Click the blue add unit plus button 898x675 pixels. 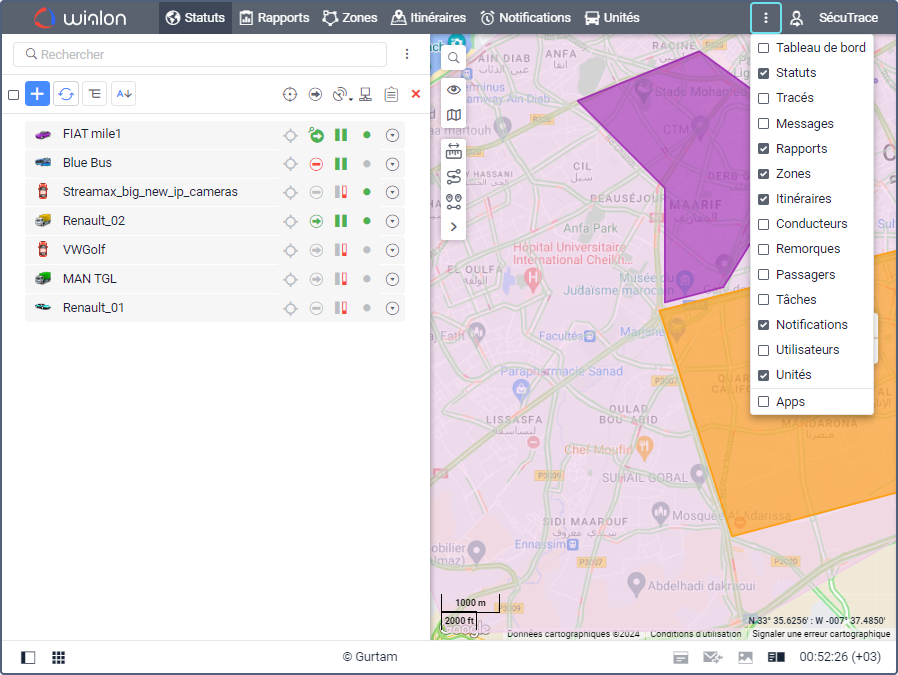point(37,94)
